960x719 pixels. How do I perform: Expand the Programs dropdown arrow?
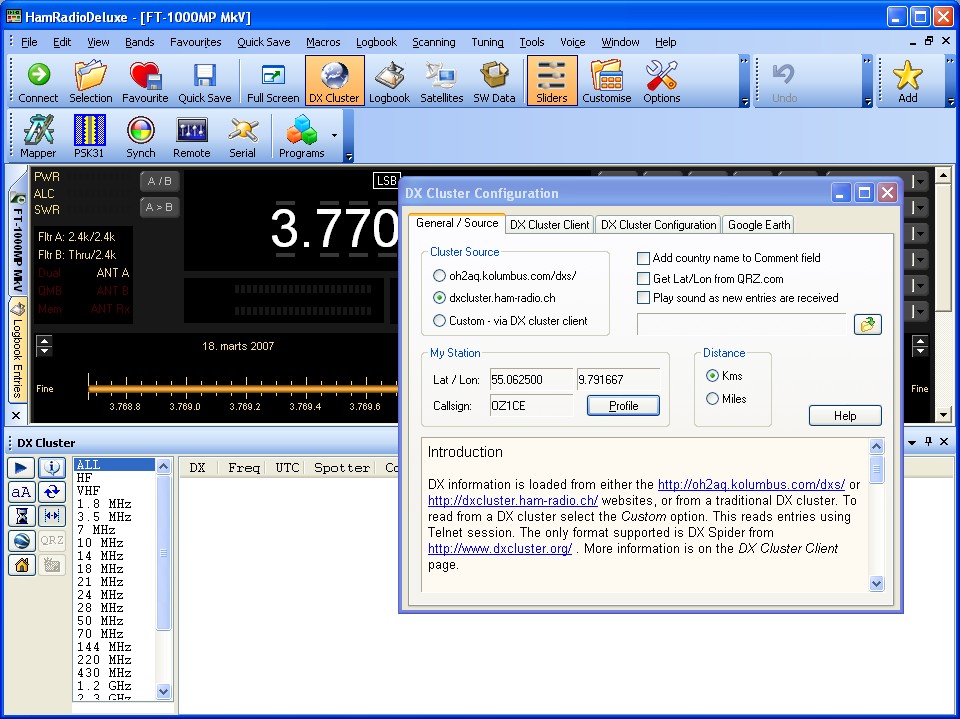334,135
